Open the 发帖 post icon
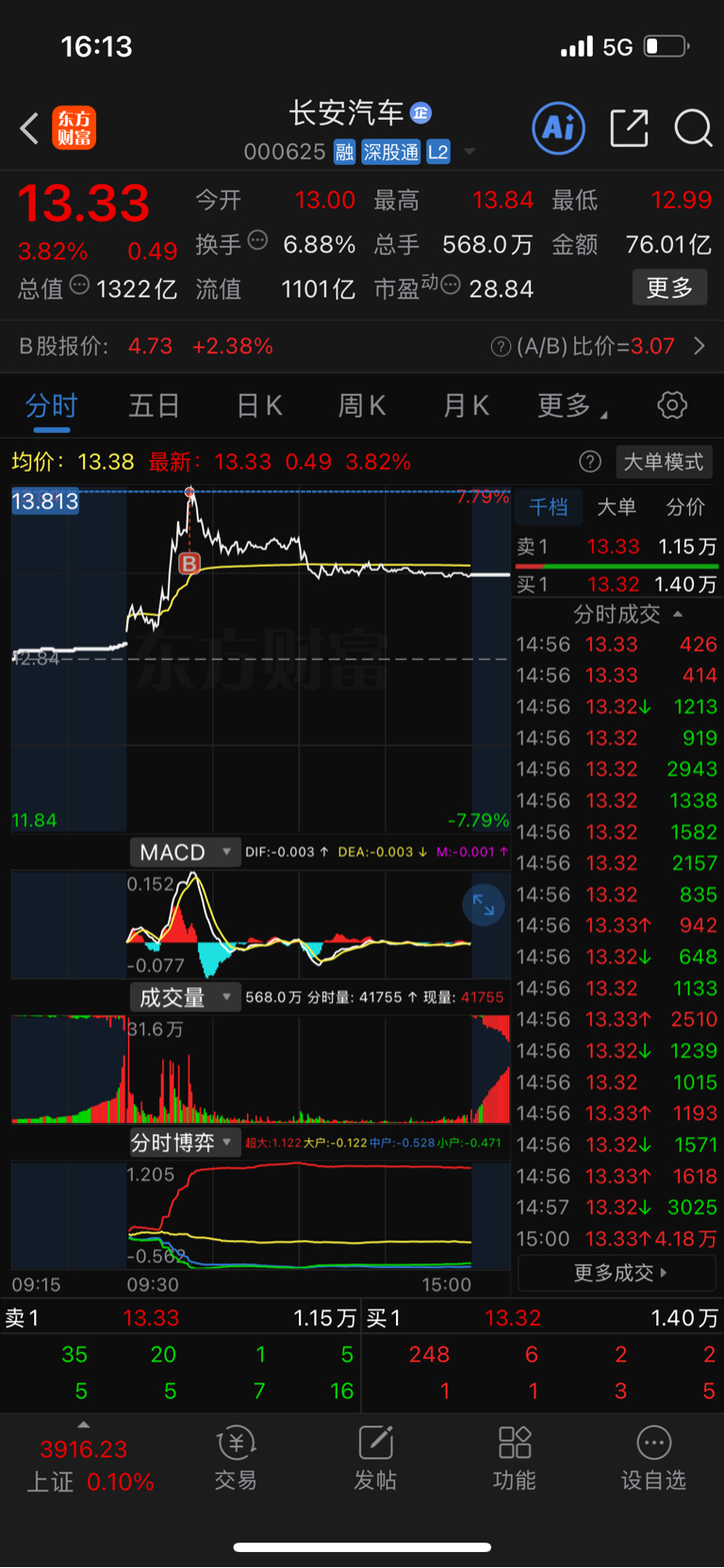 click(375, 1458)
